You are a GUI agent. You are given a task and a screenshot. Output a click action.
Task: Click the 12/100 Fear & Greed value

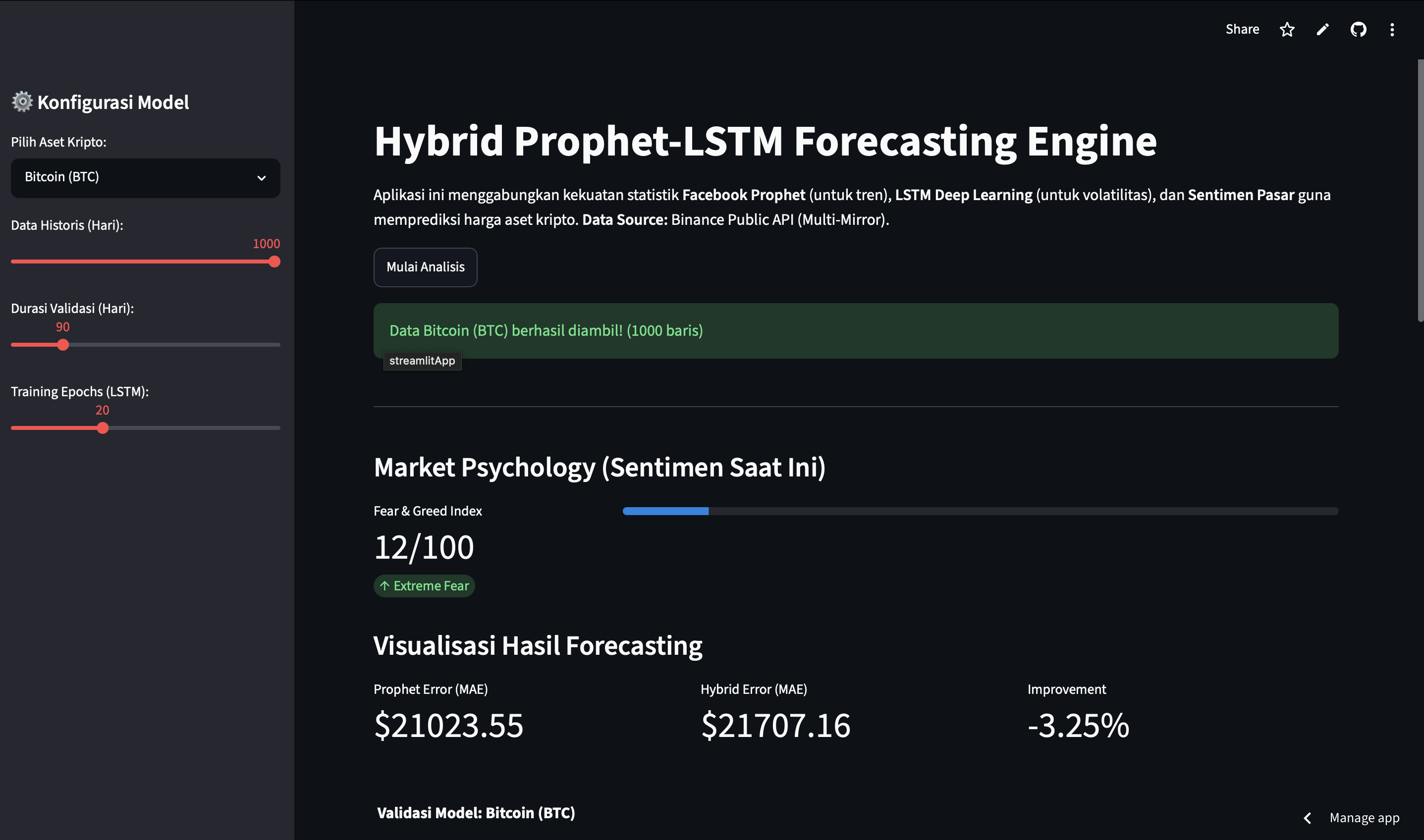tap(424, 547)
